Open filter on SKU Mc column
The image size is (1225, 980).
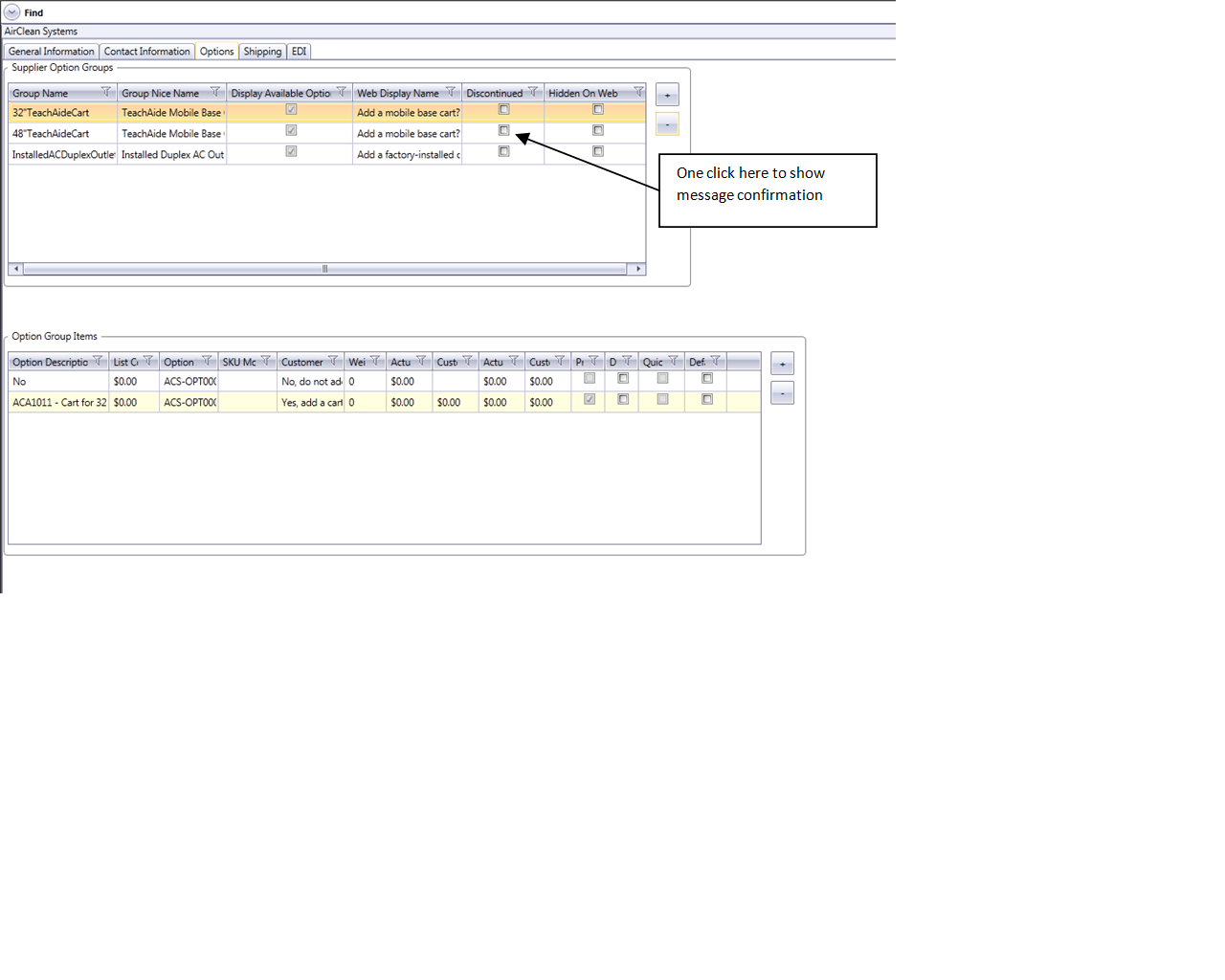click(x=266, y=362)
